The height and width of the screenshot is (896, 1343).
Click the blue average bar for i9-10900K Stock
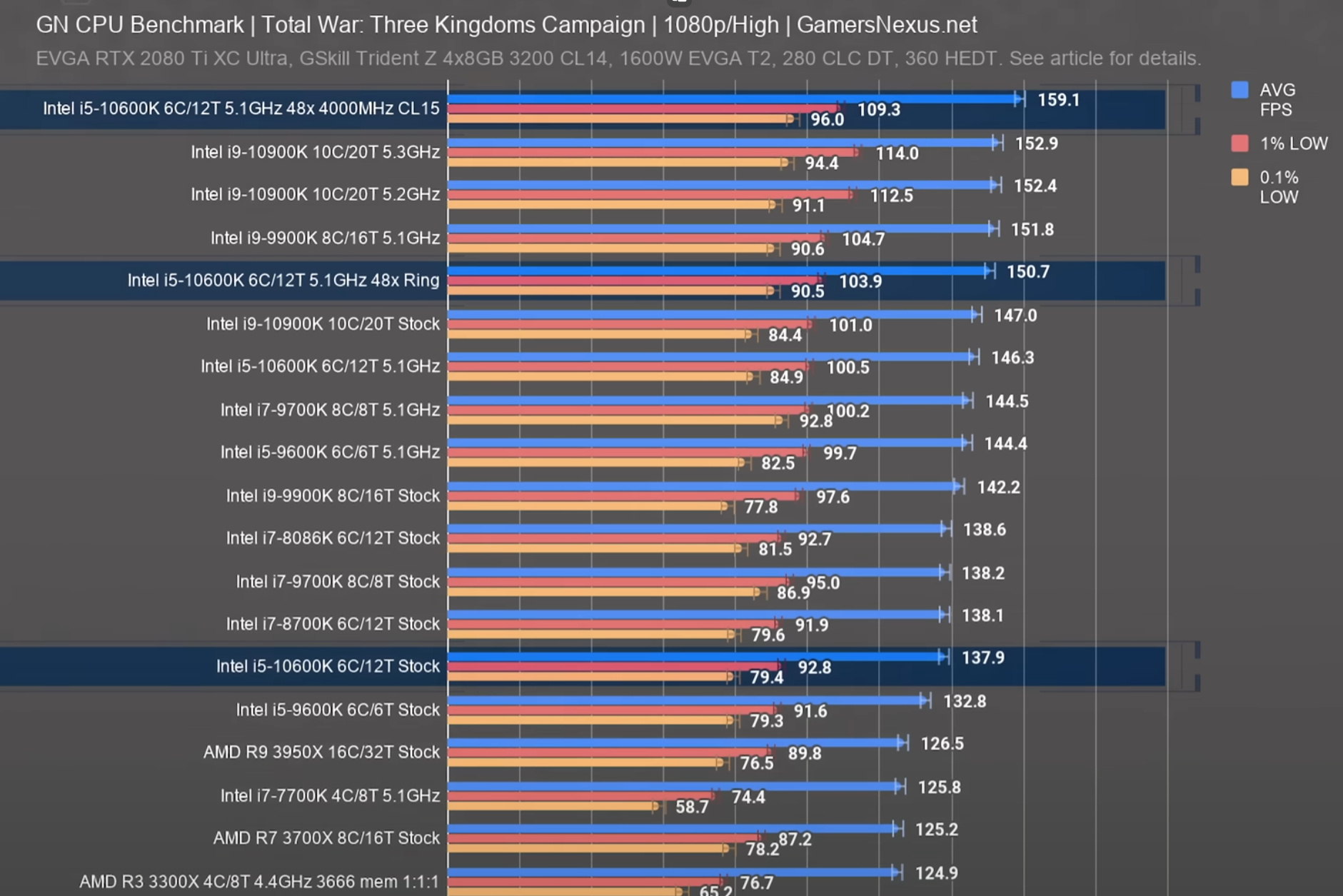[712, 315]
